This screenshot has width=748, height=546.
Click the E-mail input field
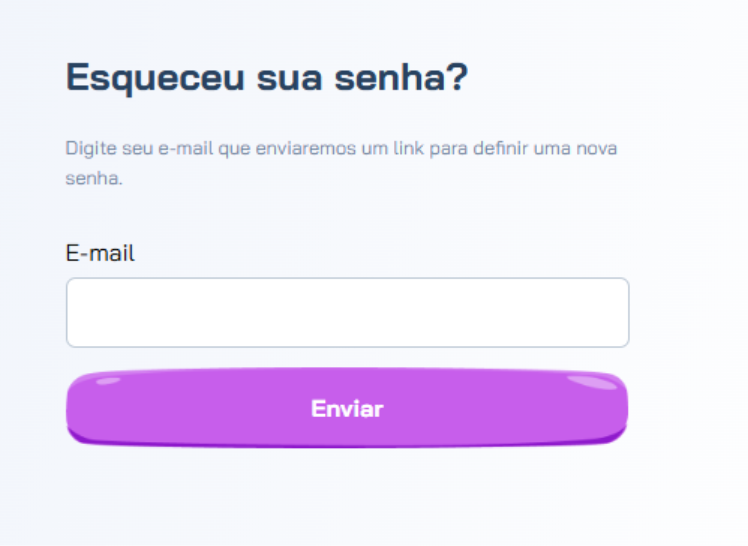[x=347, y=312]
